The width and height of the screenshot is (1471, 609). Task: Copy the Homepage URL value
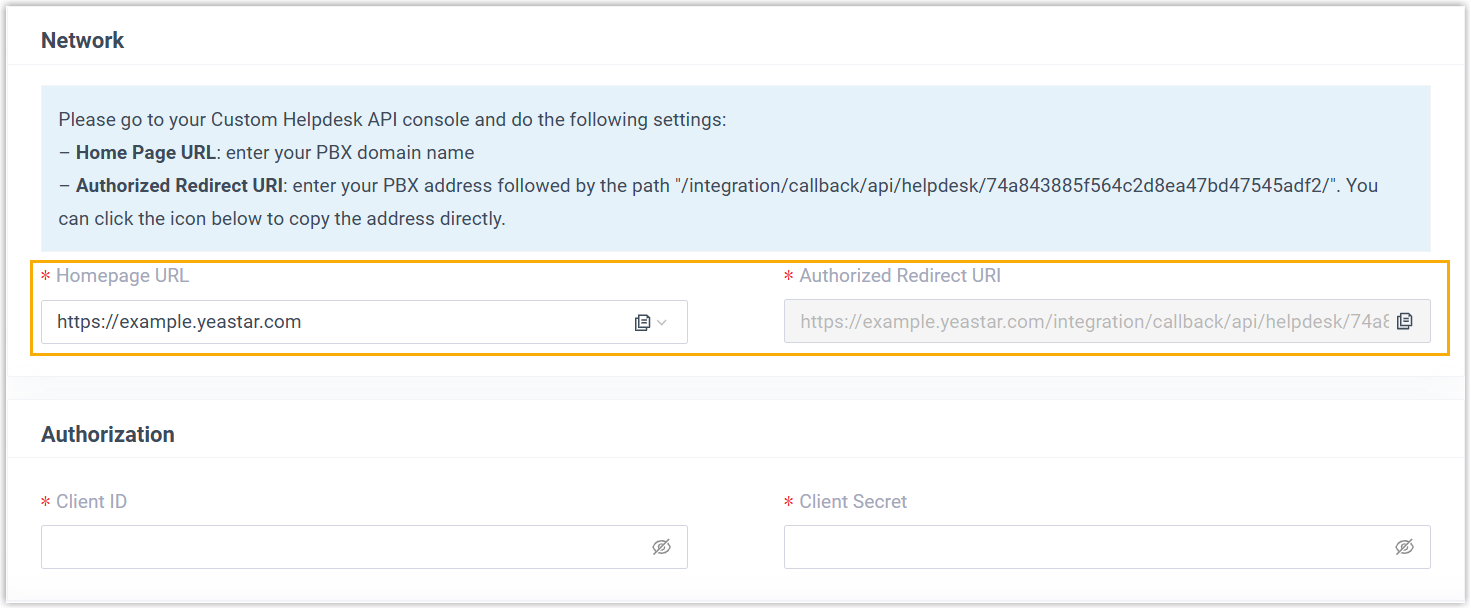[642, 322]
